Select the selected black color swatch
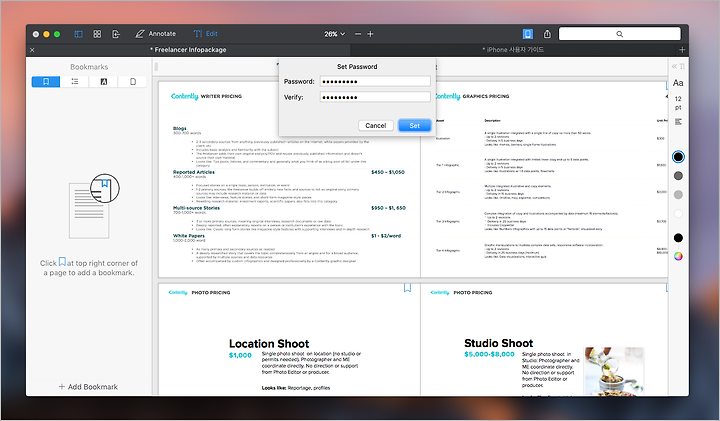The width and height of the screenshot is (720, 421). [678, 157]
